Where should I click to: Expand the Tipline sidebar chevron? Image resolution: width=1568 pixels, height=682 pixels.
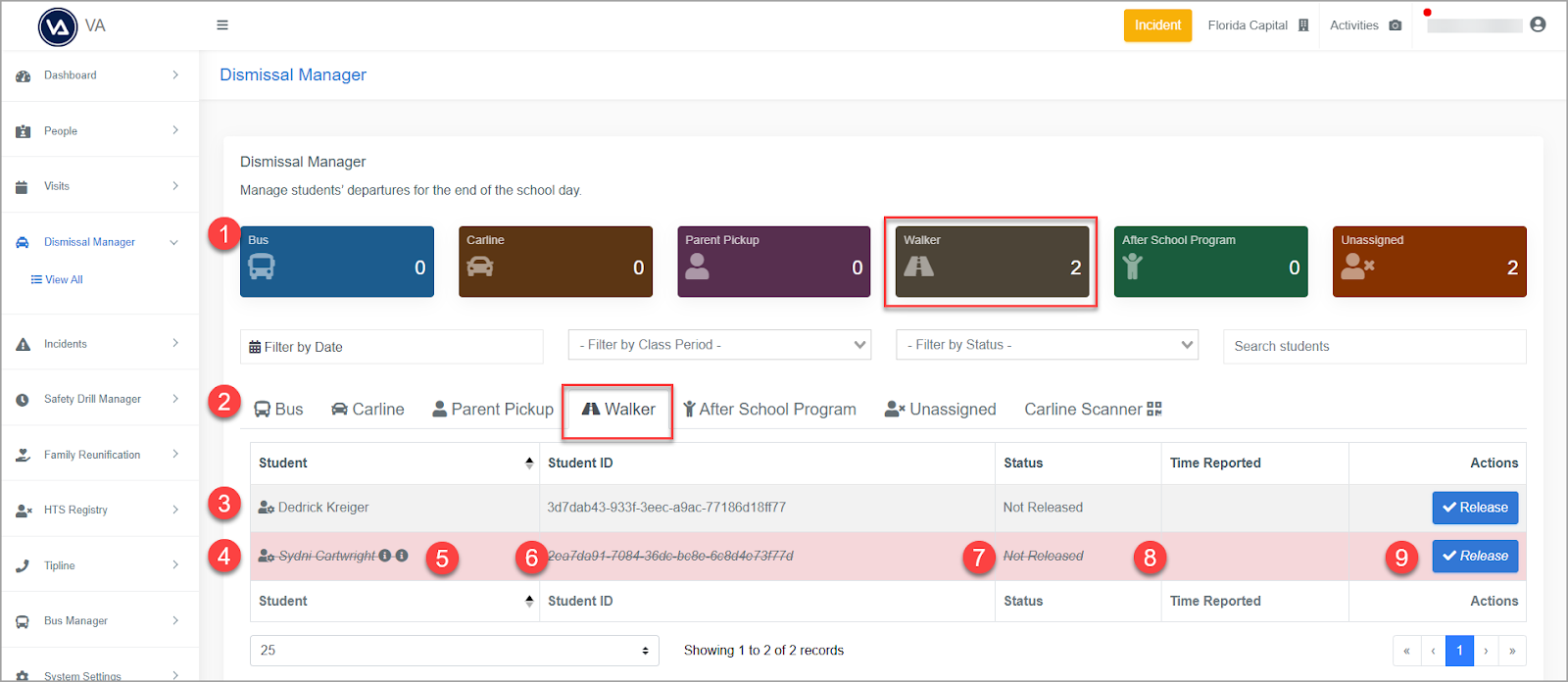point(175,564)
